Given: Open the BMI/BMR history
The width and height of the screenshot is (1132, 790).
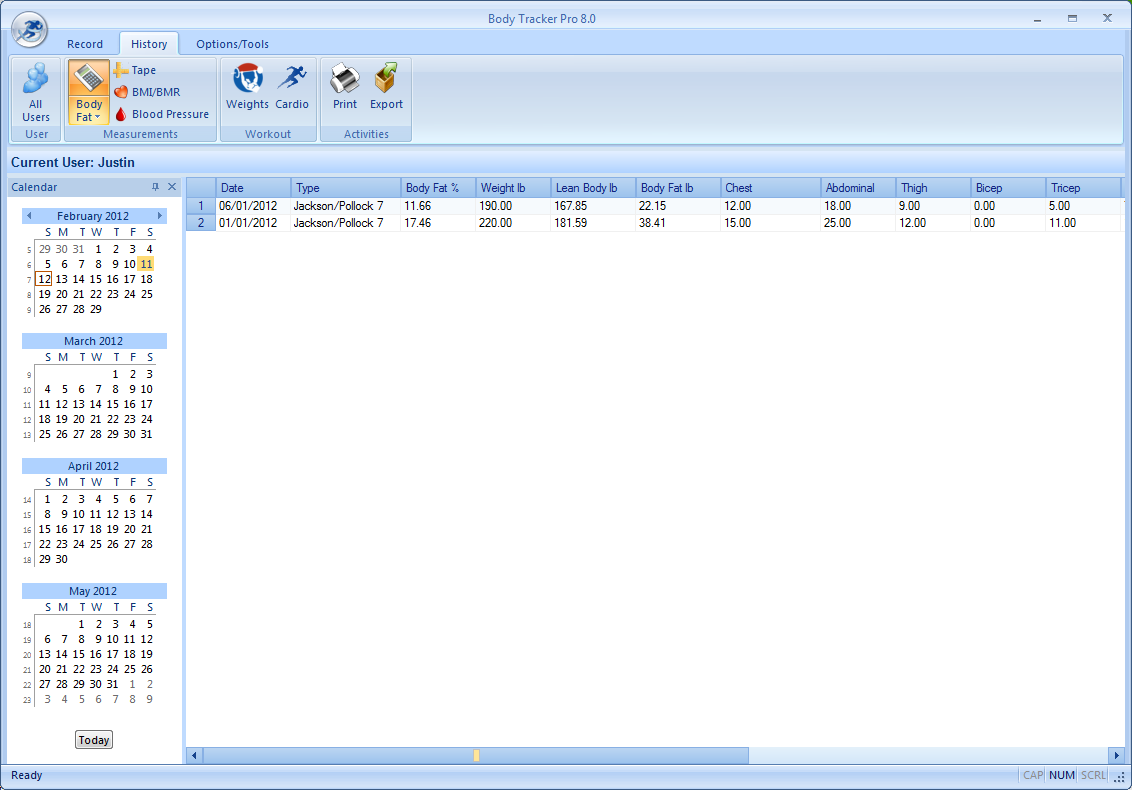Looking at the screenshot, I should pyautogui.click(x=147, y=92).
